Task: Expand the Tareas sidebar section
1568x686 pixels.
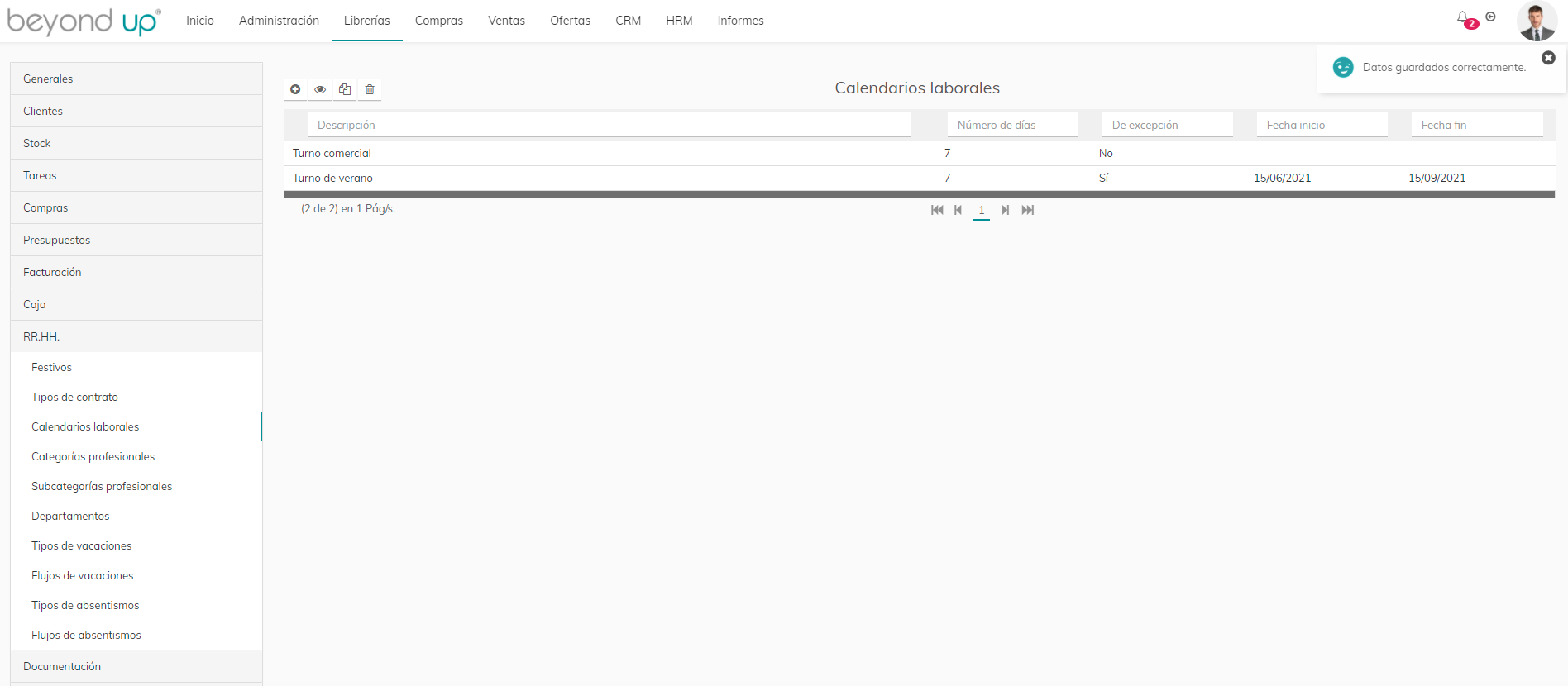Action: coord(136,175)
